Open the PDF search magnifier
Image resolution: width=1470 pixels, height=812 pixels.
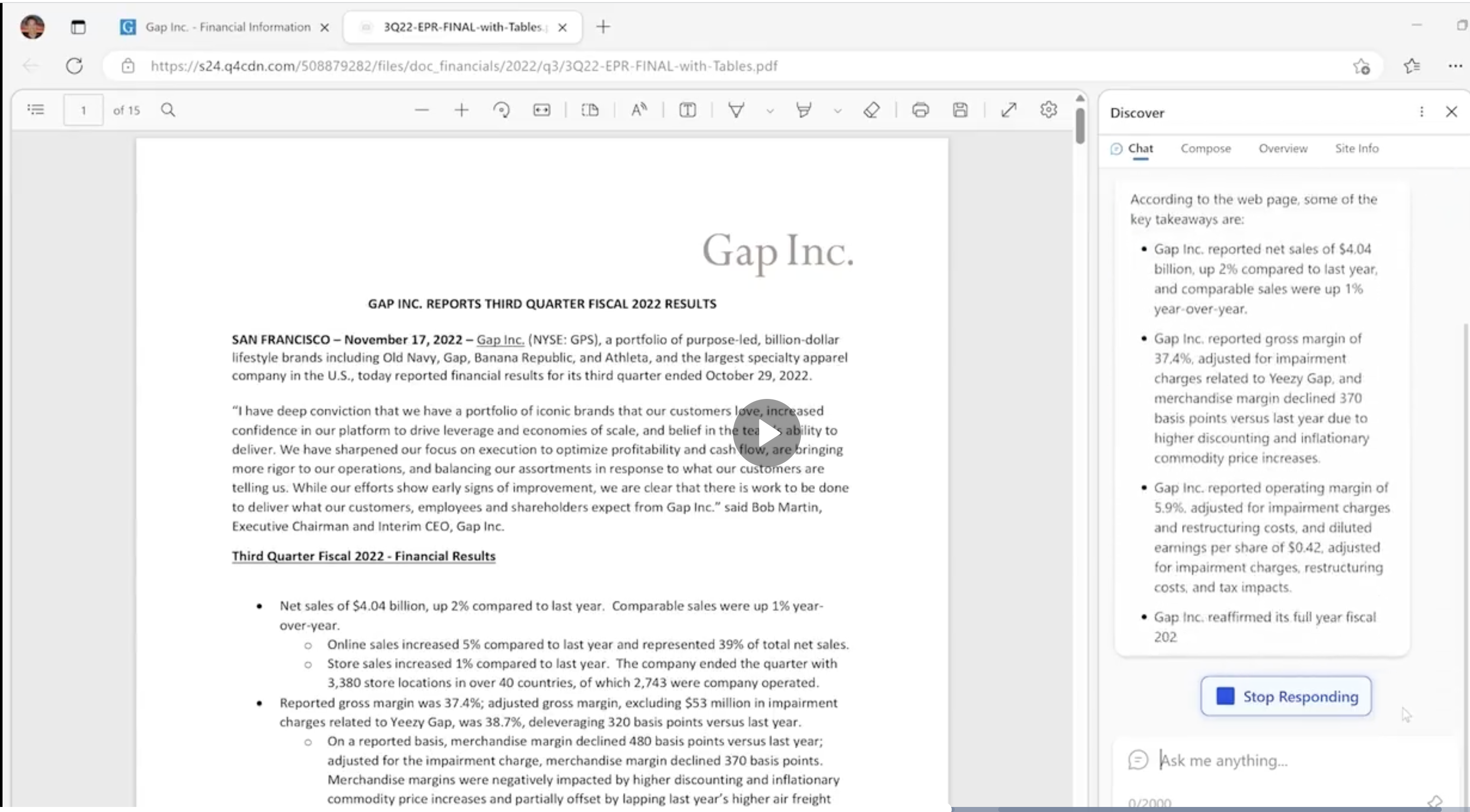pyautogui.click(x=168, y=109)
